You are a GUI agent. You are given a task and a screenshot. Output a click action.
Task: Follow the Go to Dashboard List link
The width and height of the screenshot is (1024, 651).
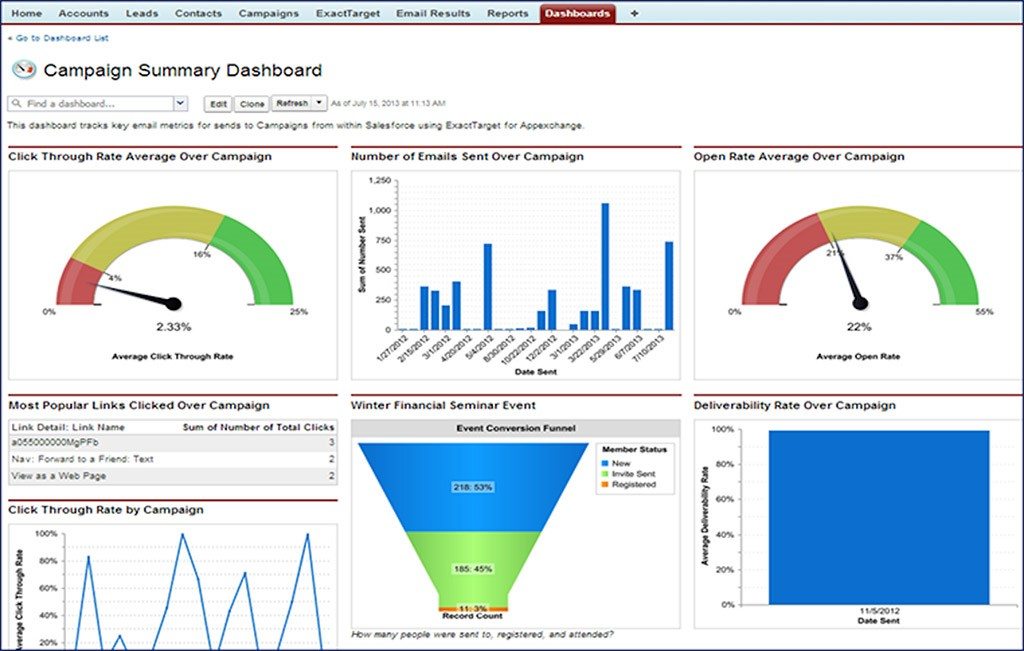(58, 38)
